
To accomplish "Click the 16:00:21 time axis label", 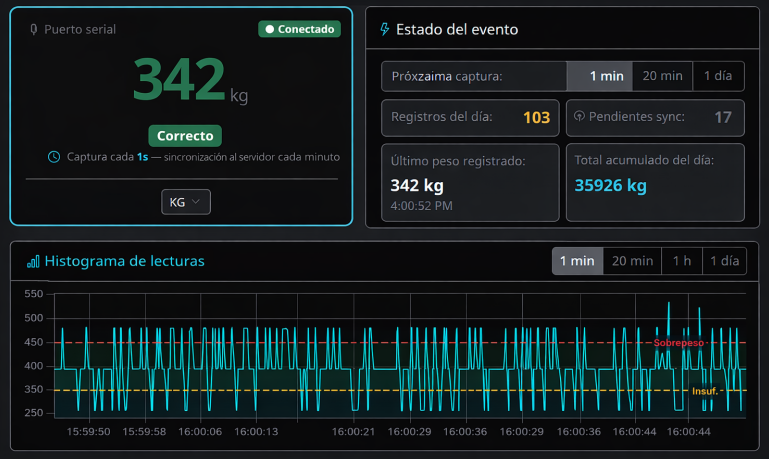I will [x=353, y=432].
